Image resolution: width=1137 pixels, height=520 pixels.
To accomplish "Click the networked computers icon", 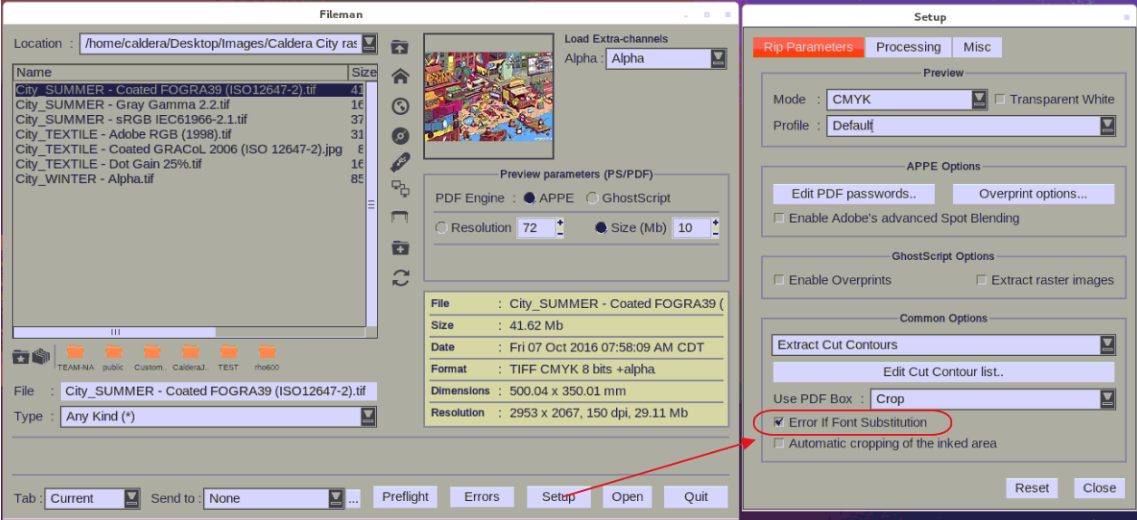I will tap(400, 189).
